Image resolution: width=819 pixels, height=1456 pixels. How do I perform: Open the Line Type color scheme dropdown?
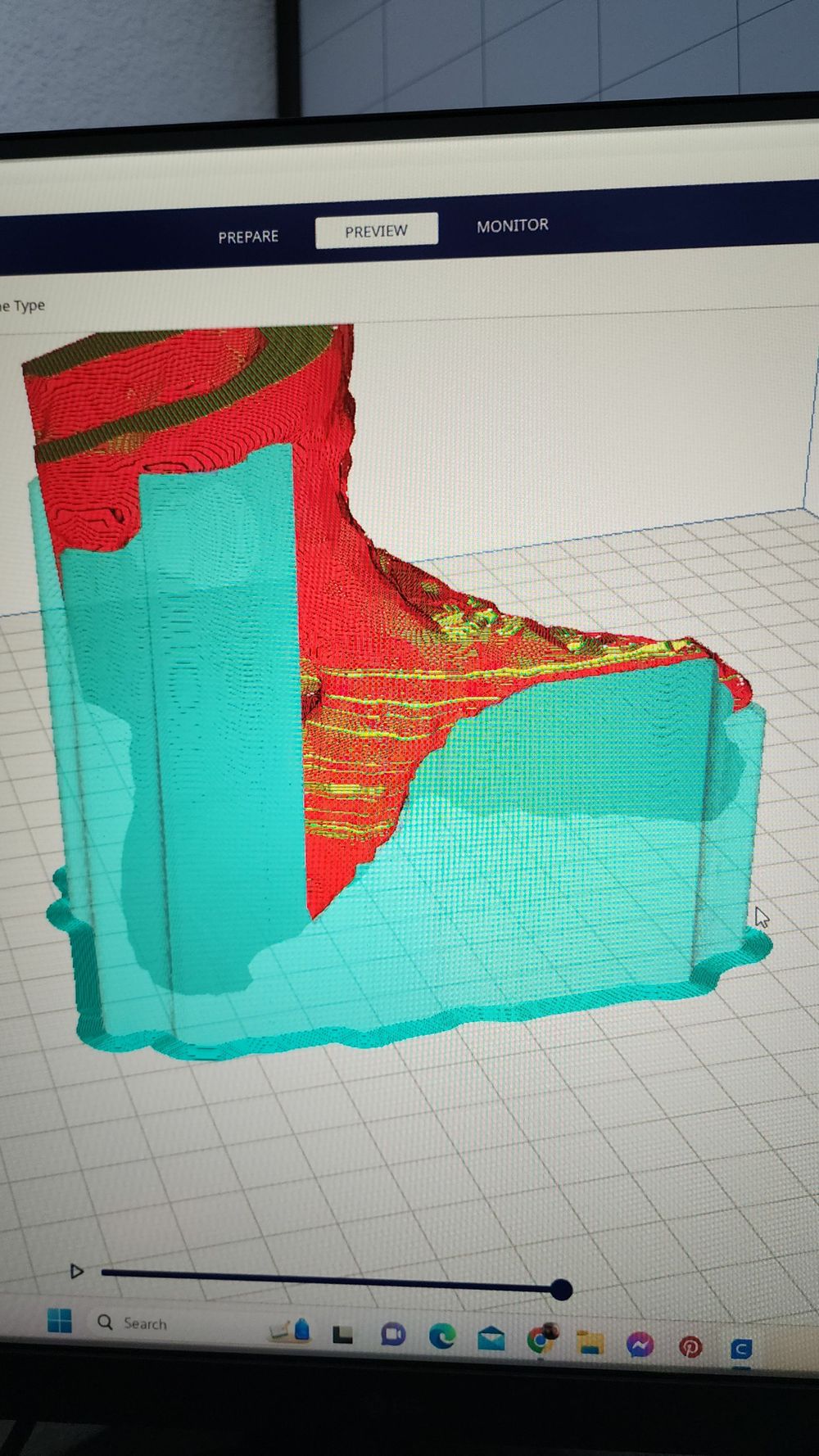(25, 306)
